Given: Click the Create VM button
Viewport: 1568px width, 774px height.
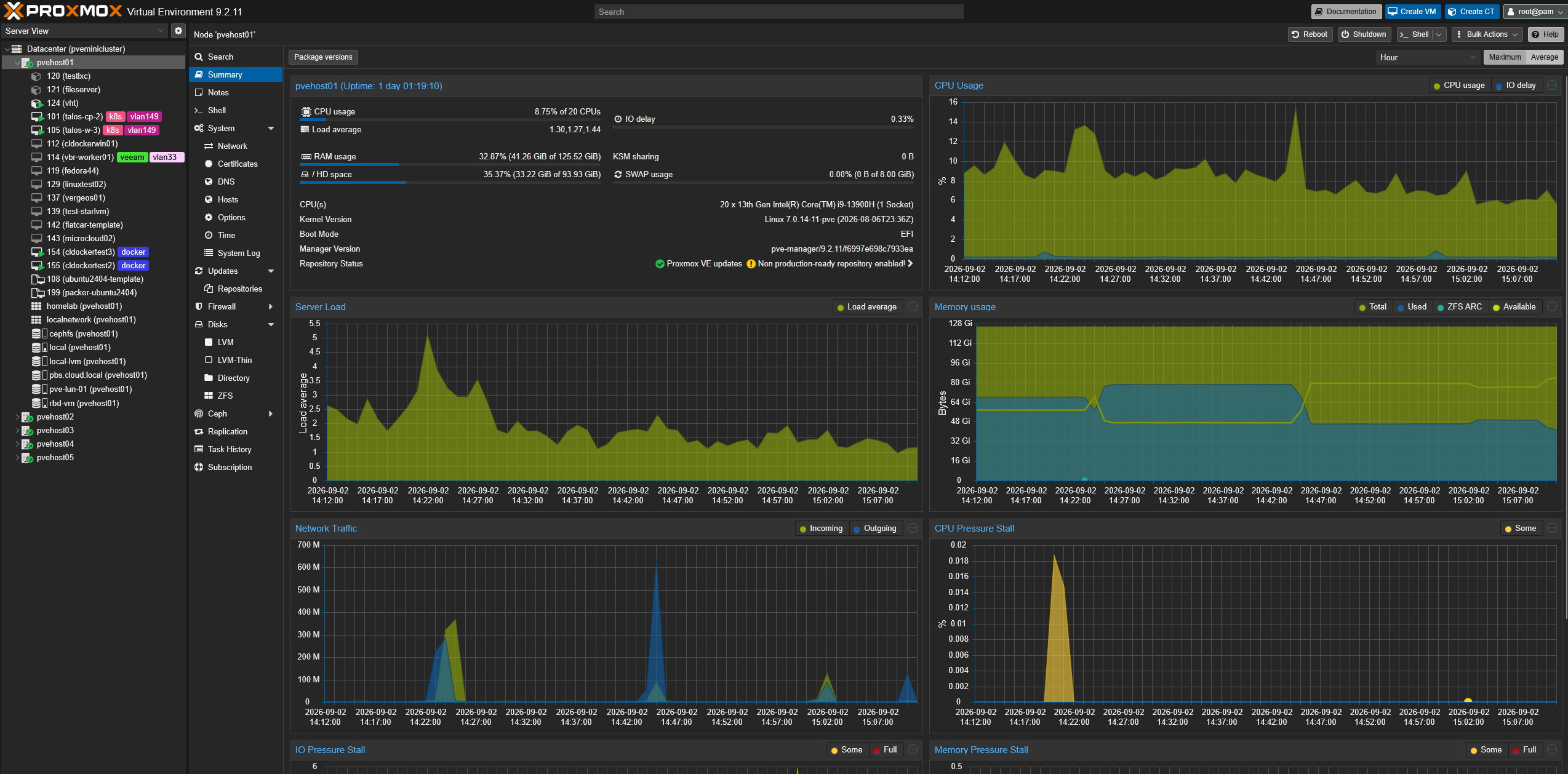Looking at the screenshot, I should coord(1413,12).
